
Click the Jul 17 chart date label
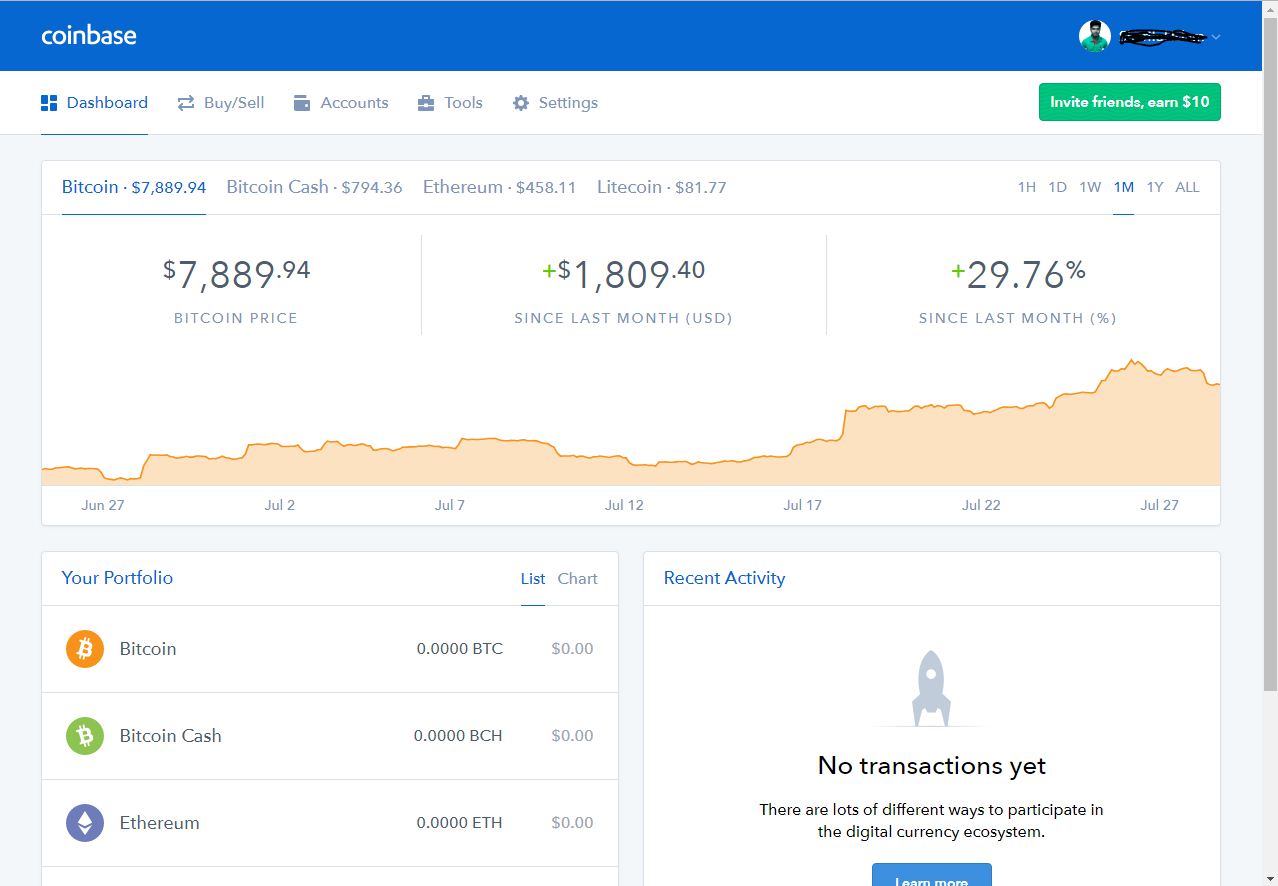(x=802, y=505)
